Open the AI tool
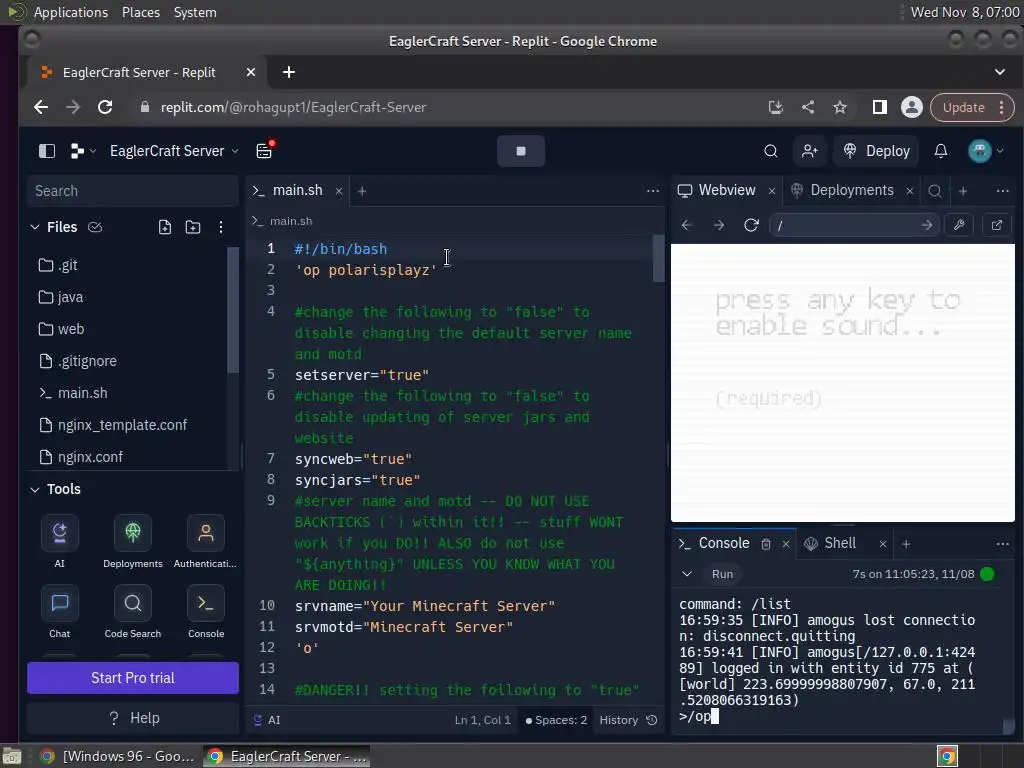The height and width of the screenshot is (768, 1024). [x=59, y=541]
